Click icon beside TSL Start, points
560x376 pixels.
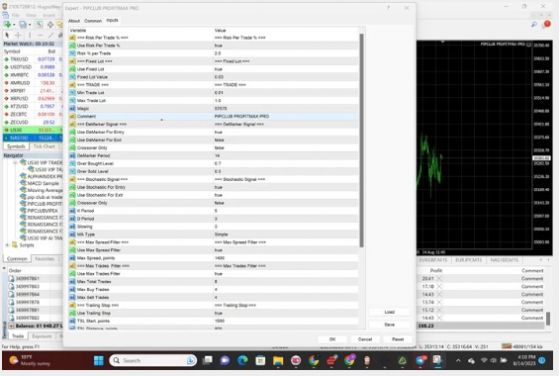72,321
